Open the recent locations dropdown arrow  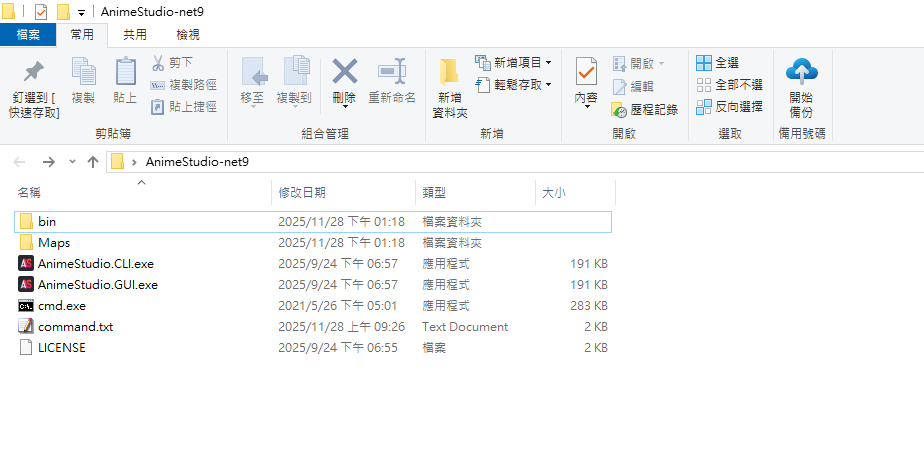click(x=72, y=162)
